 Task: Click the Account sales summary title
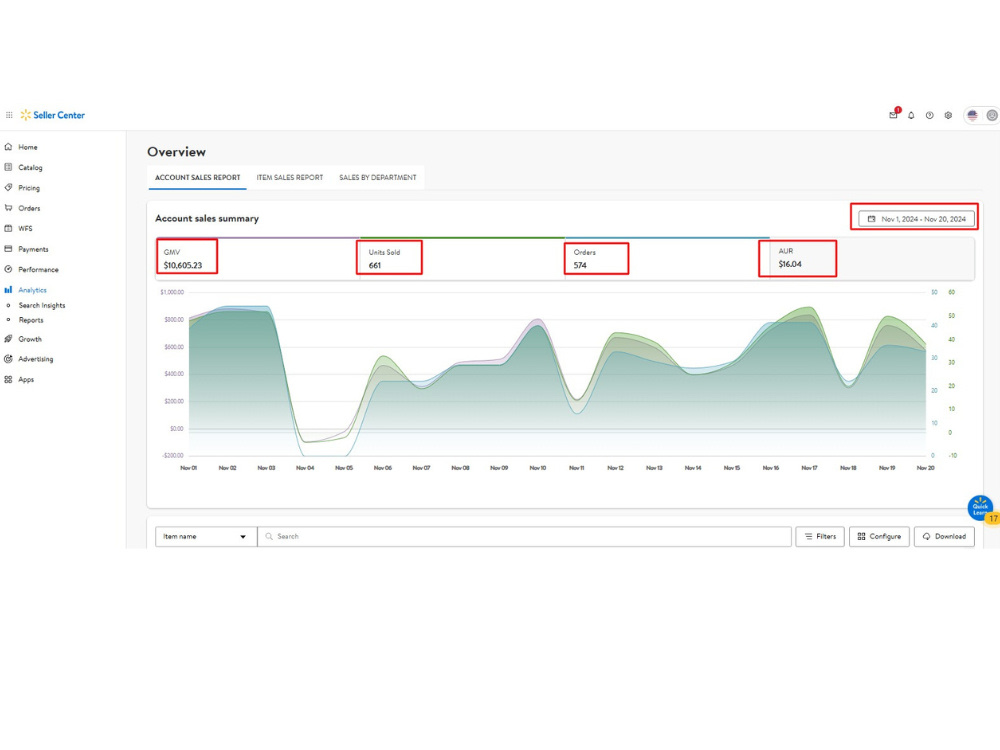[x=207, y=218]
